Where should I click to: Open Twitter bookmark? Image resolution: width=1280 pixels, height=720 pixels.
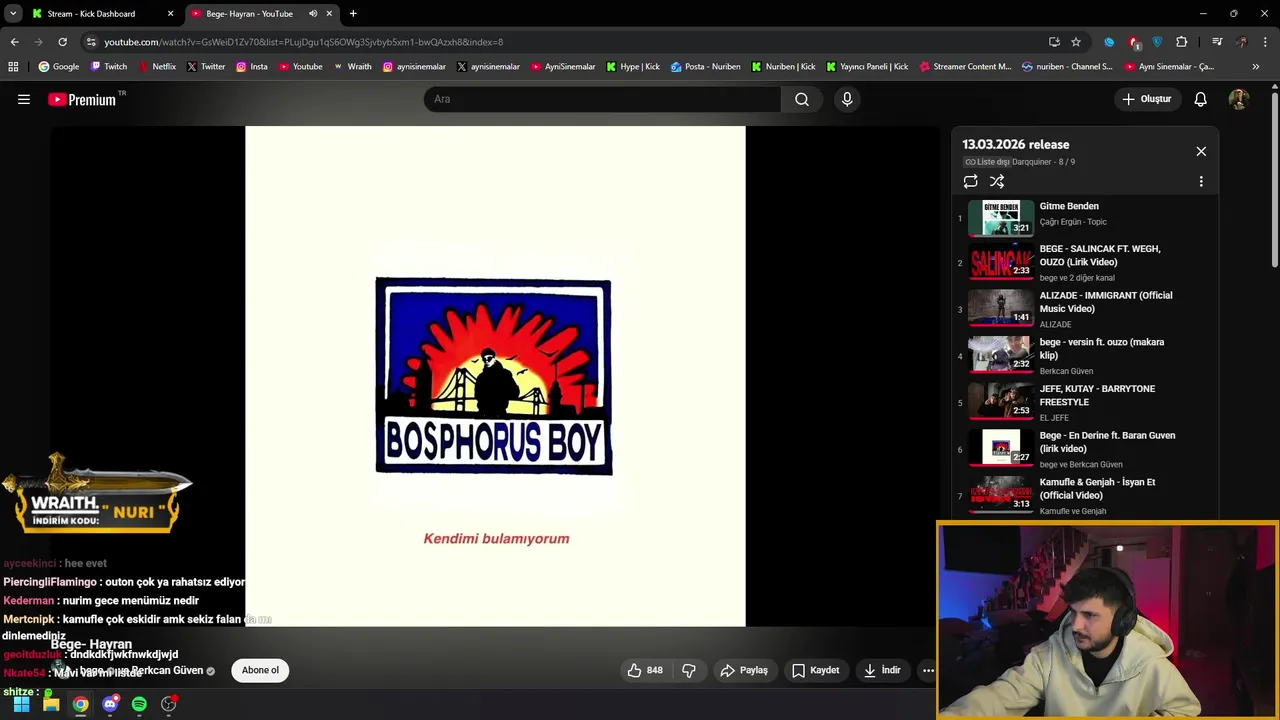click(x=206, y=67)
